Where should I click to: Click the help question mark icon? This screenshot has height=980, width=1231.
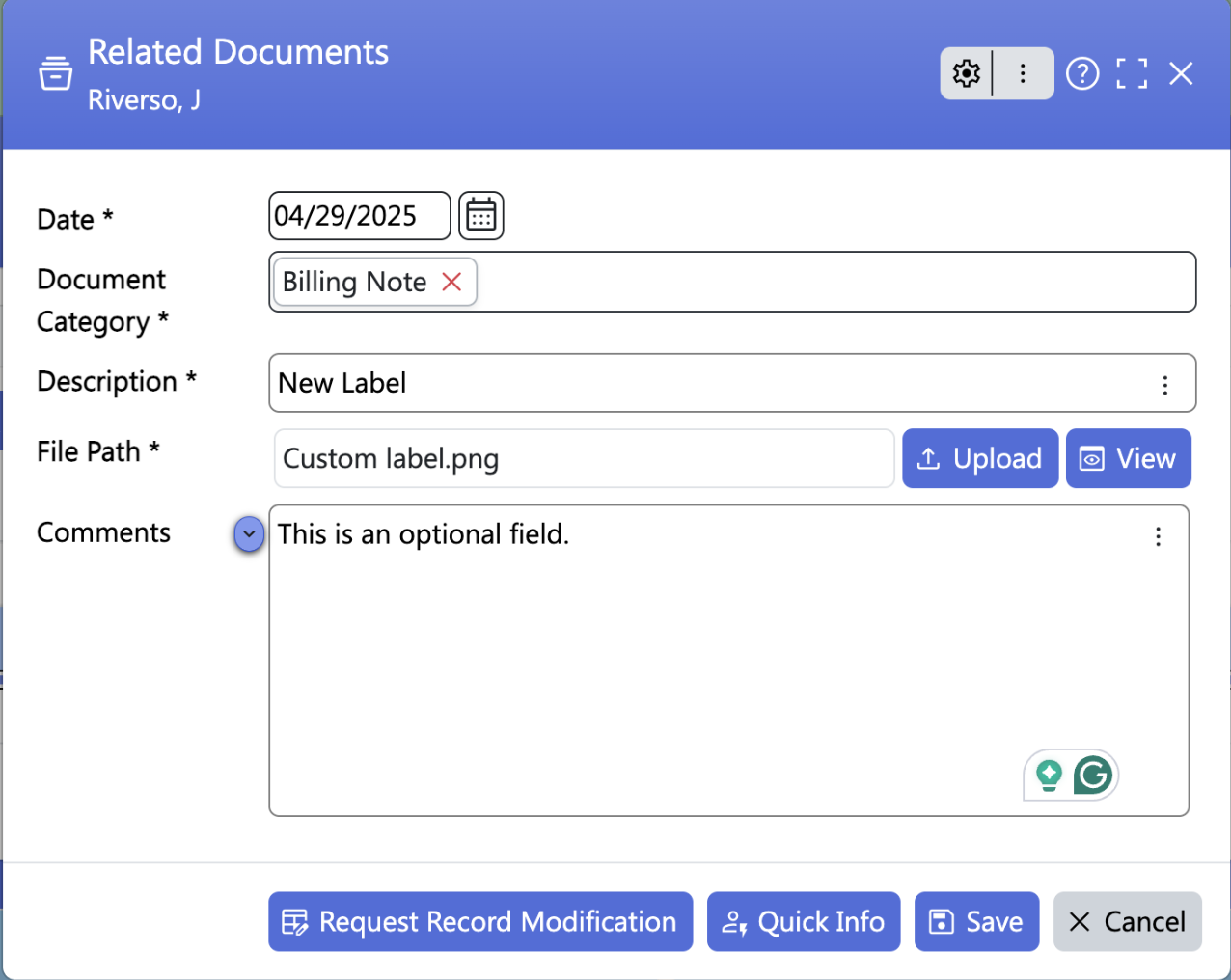point(1082,73)
